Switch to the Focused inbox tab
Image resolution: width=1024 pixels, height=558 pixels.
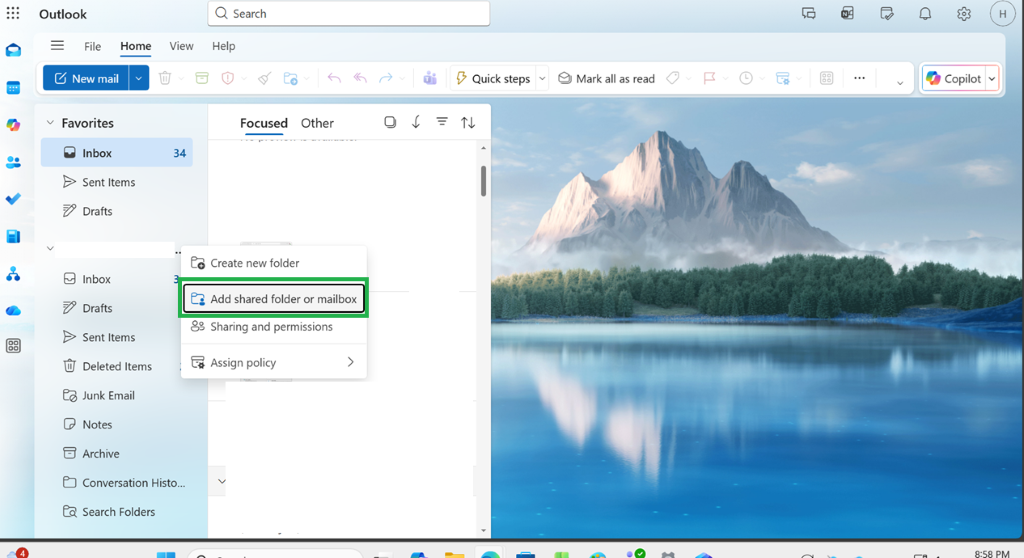264,123
